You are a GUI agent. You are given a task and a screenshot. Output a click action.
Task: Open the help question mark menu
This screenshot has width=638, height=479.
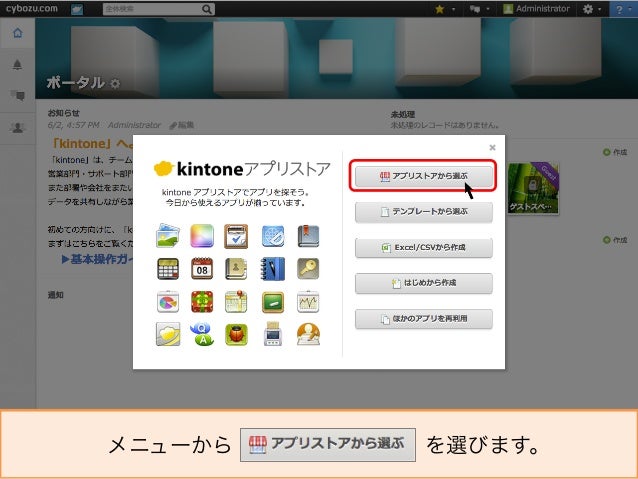pyautogui.click(x=623, y=9)
